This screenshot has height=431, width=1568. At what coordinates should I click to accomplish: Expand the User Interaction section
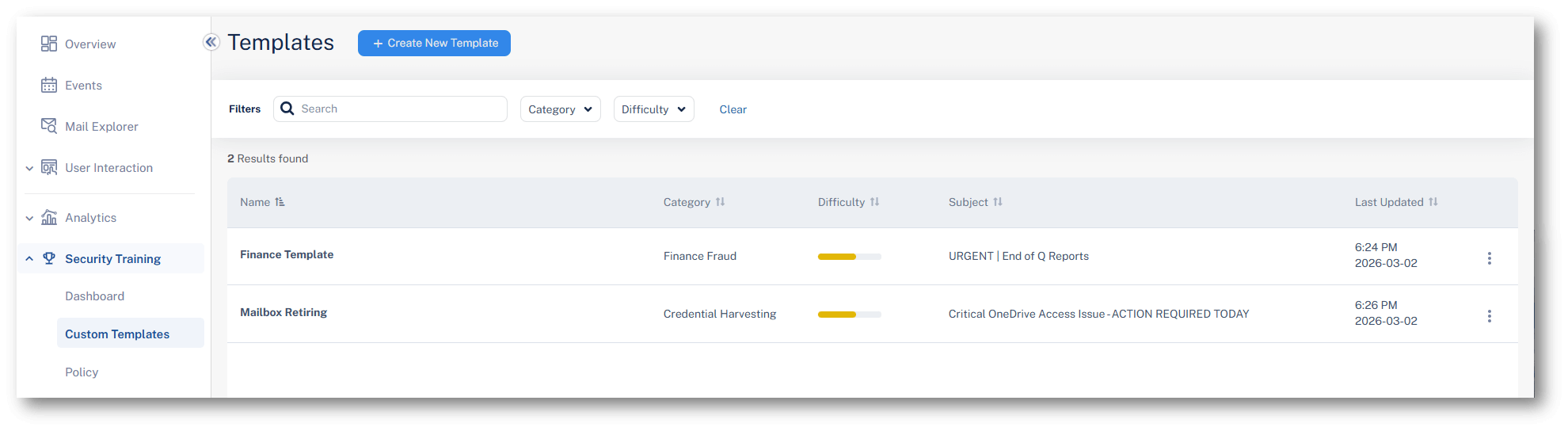[29, 168]
